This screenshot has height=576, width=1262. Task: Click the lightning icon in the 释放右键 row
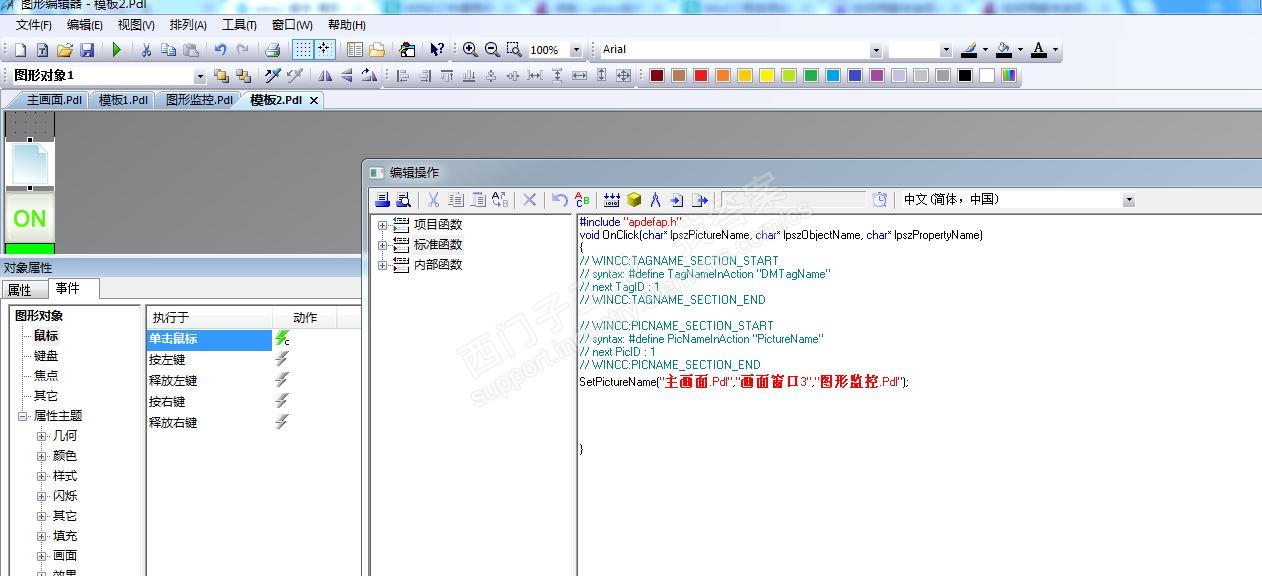pyautogui.click(x=282, y=422)
